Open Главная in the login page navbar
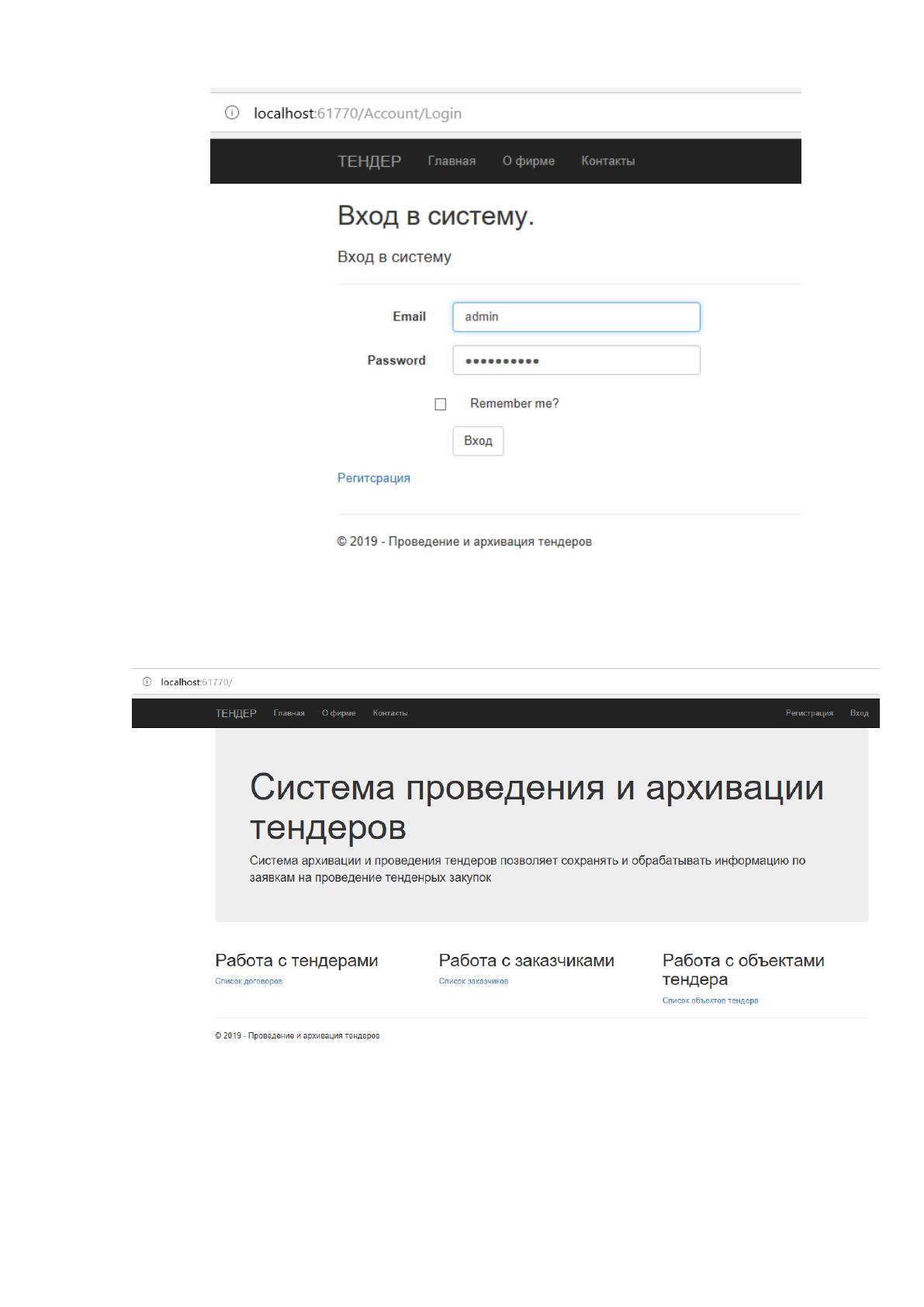924x1307 pixels. 452,161
